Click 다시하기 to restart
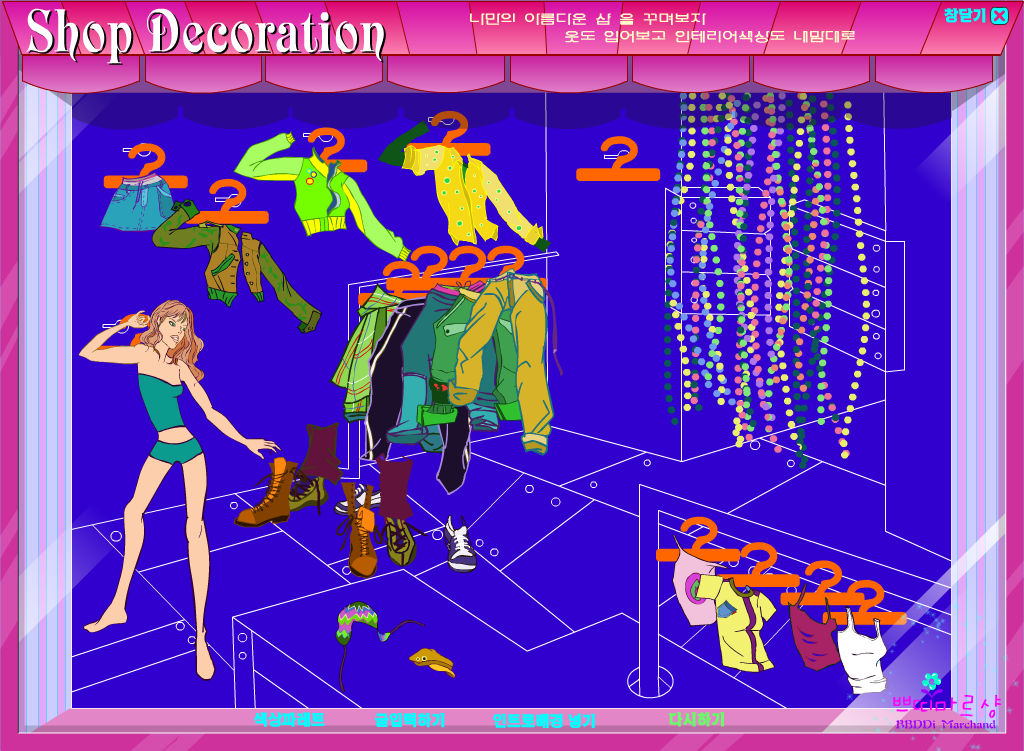 (x=697, y=720)
